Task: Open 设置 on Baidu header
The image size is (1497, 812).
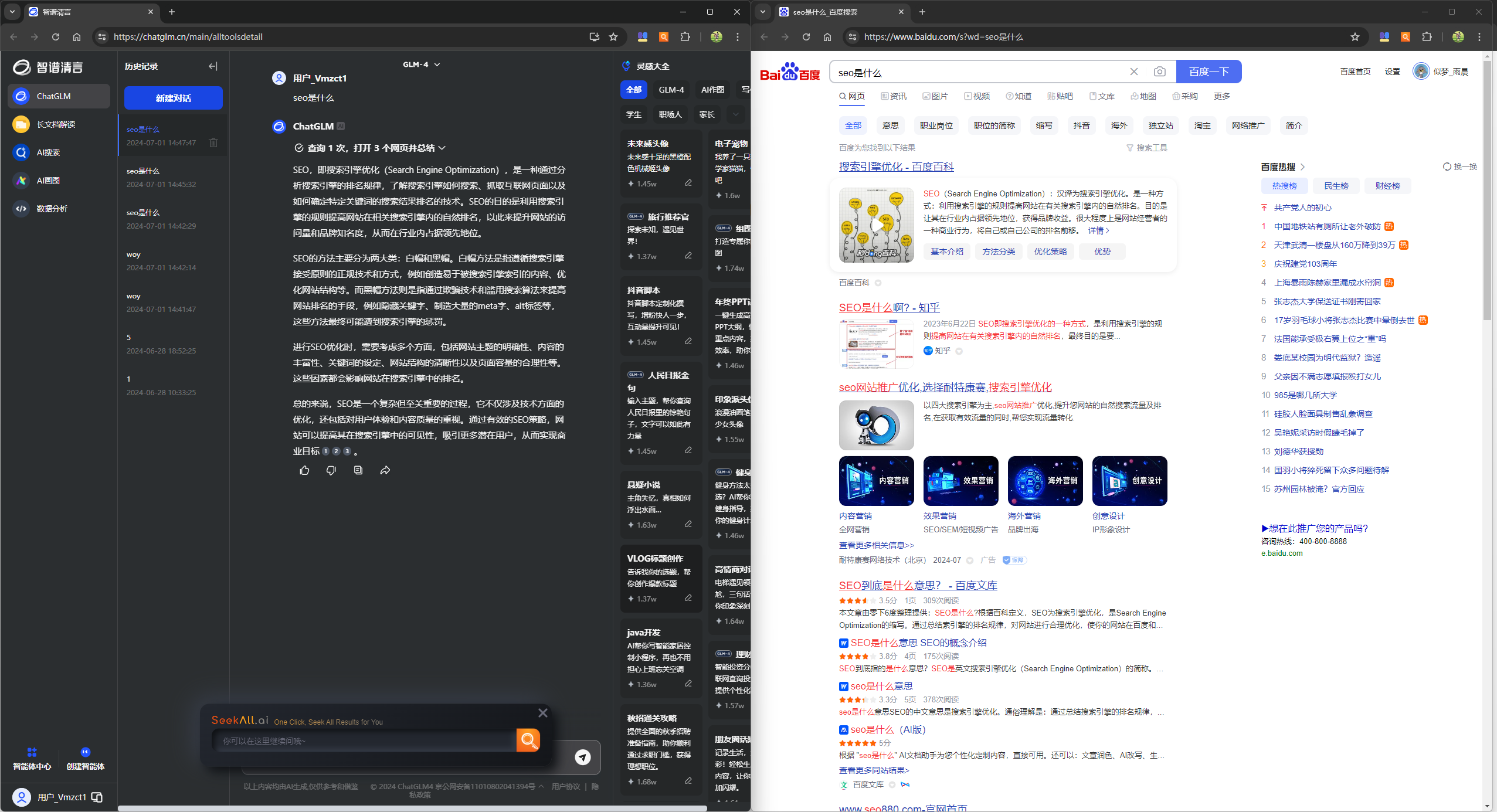Action: (x=1393, y=72)
